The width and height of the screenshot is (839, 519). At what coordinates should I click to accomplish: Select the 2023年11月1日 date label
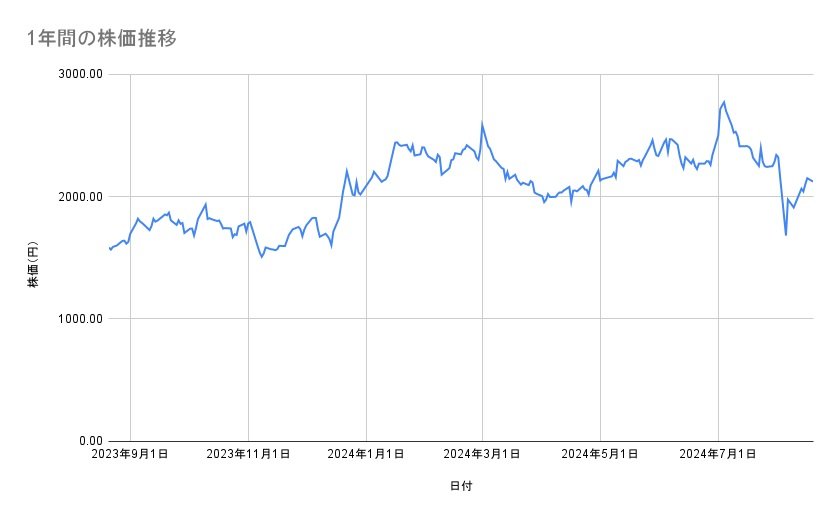(249, 455)
